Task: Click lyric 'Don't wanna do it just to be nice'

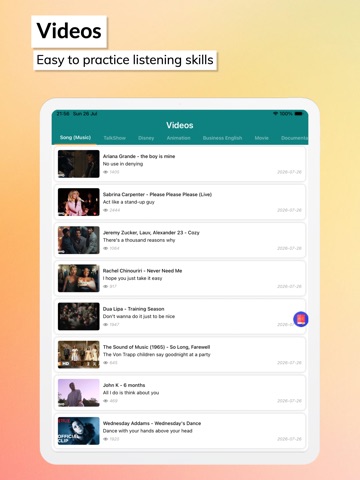Action: [139, 316]
